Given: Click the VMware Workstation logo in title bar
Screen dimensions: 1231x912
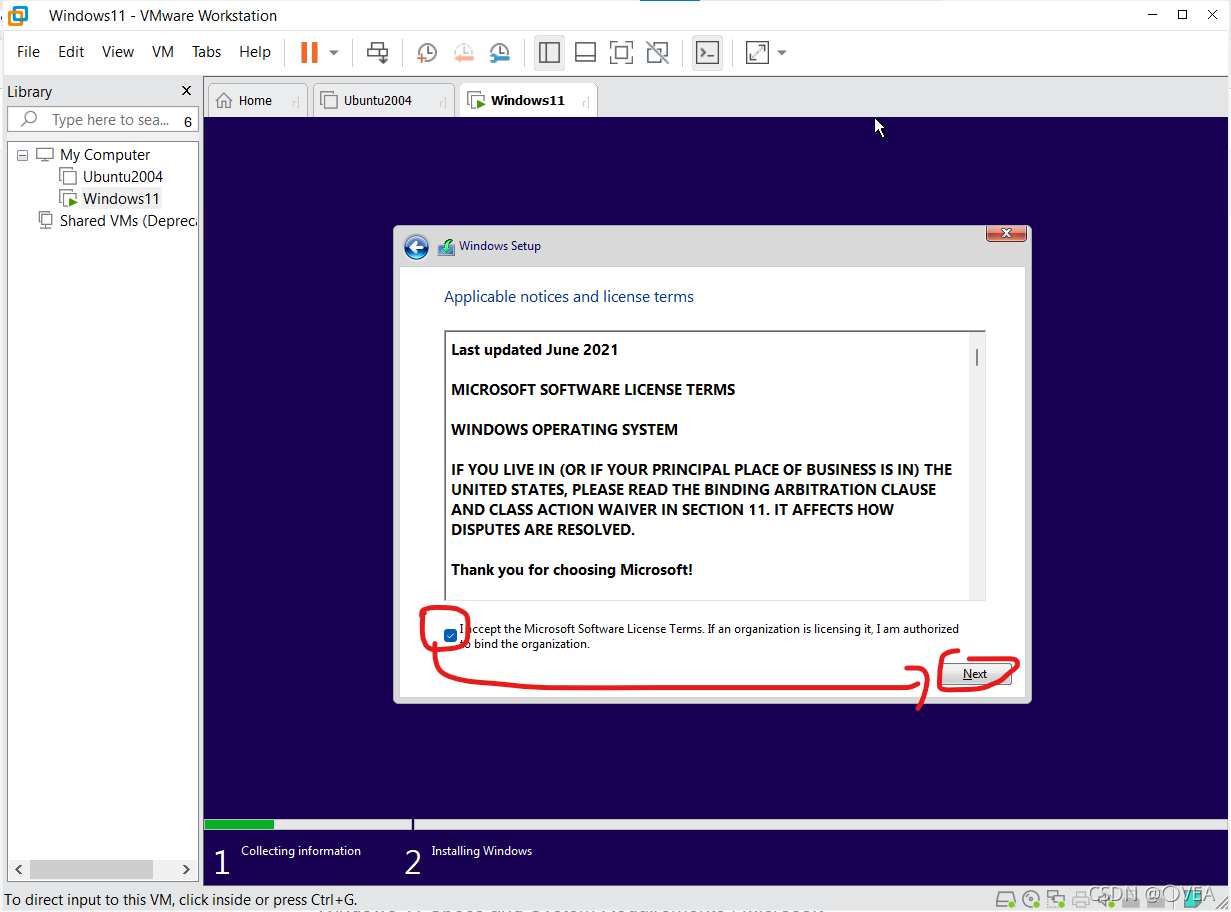Looking at the screenshot, I should tap(17, 15).
